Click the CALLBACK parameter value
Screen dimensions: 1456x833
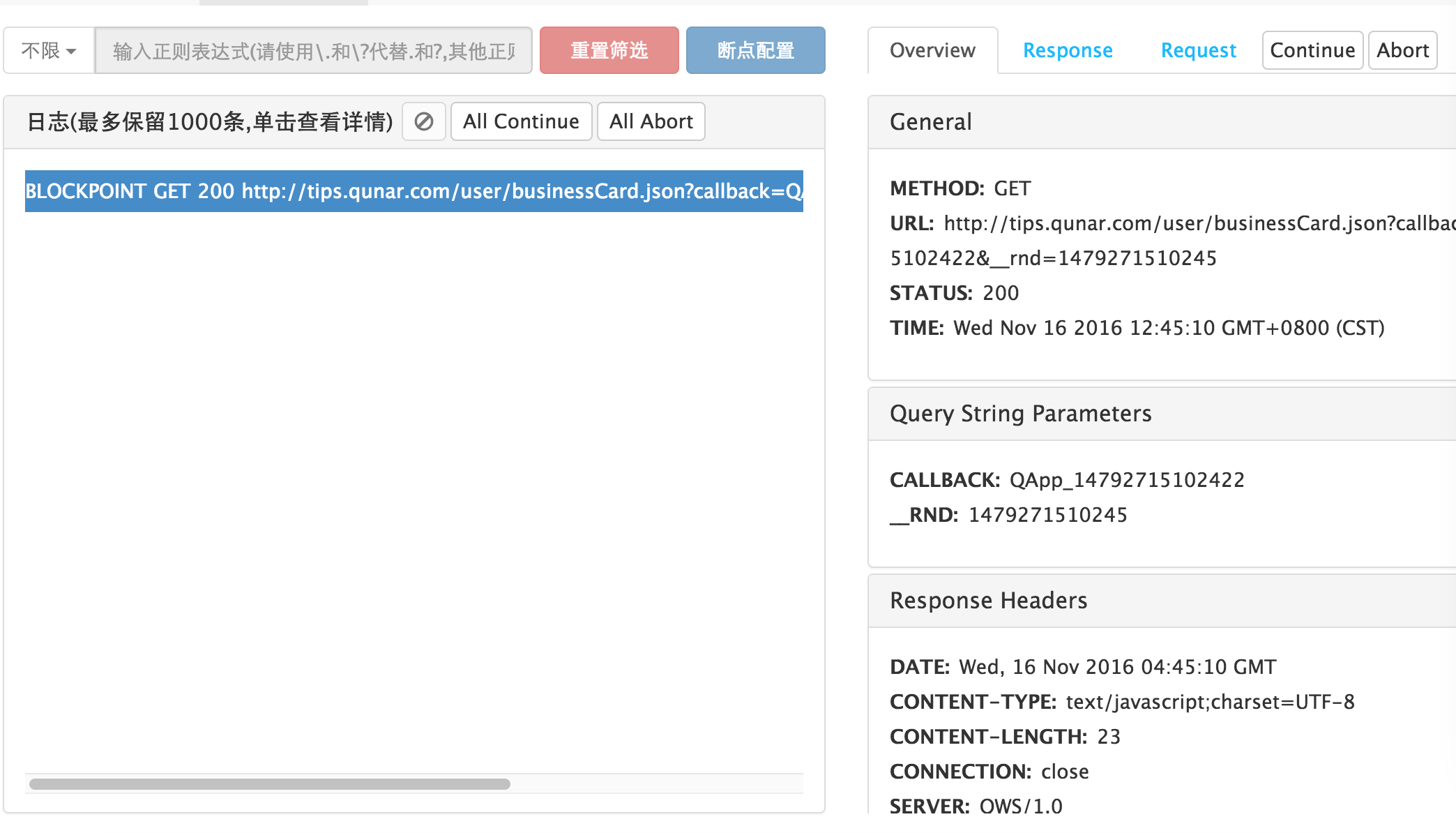(x=1126, y=480)
